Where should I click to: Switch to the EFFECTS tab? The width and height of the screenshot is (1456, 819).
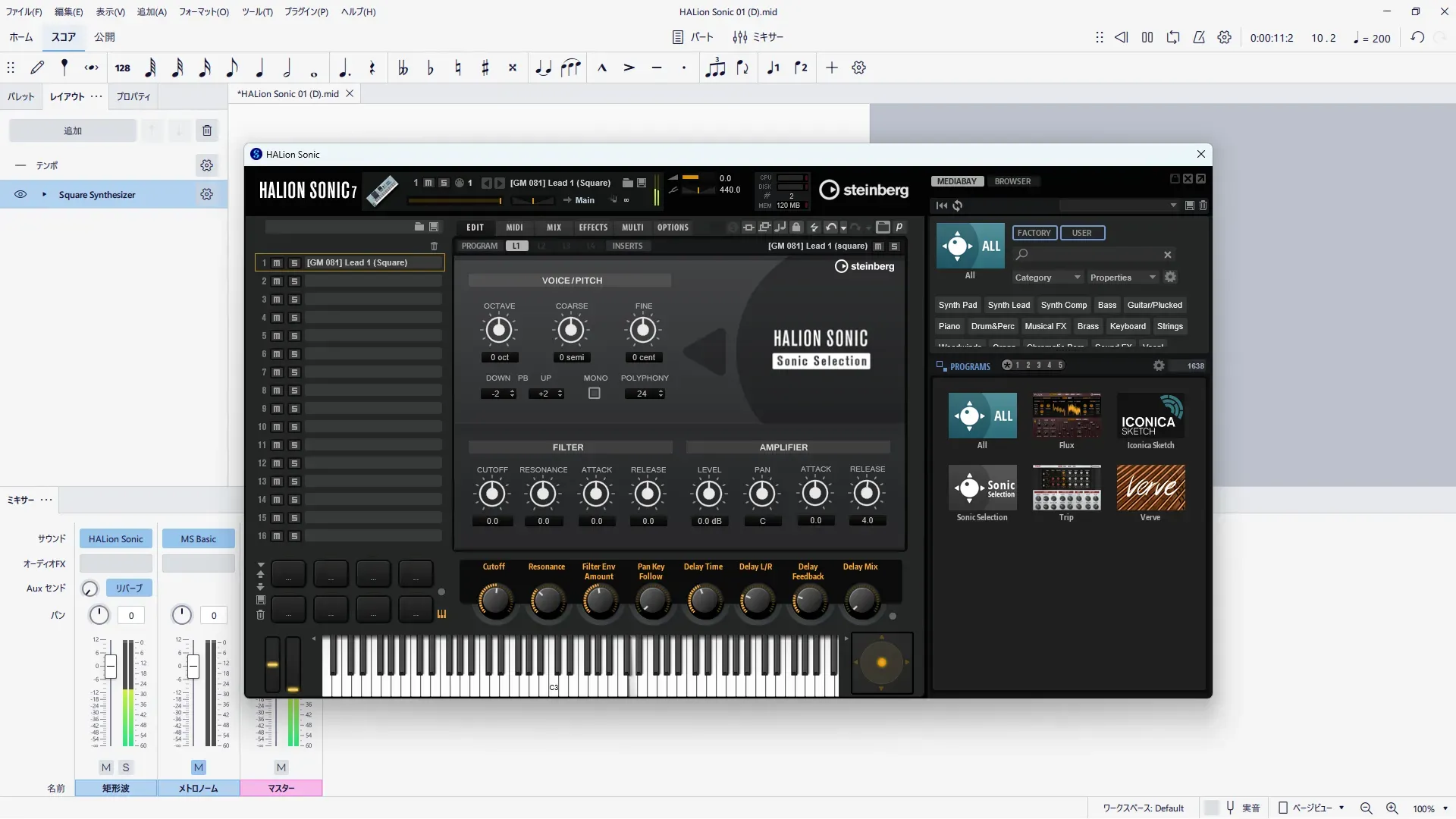(593, 227)
